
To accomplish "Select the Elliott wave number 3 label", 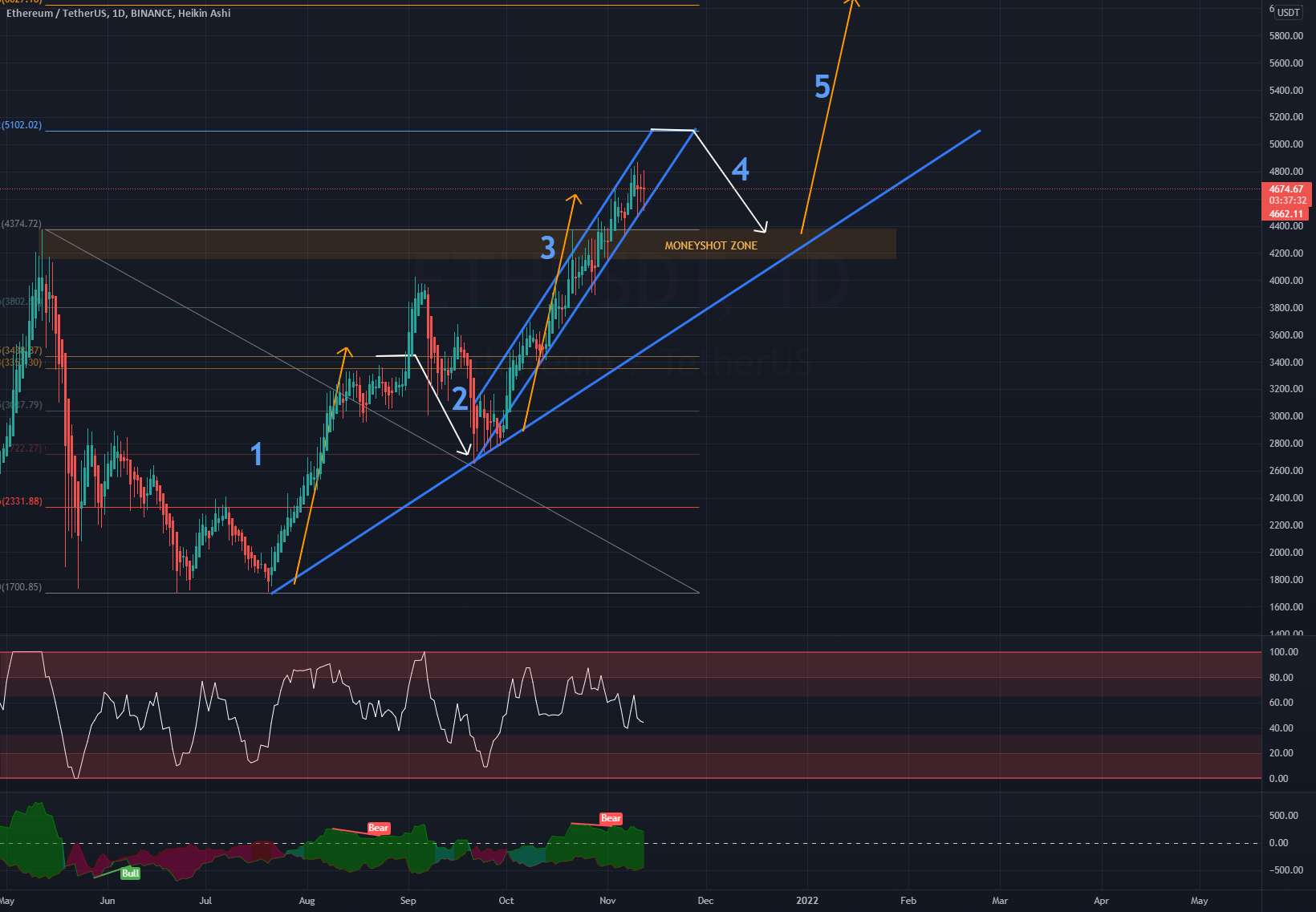I will (548, 248).
